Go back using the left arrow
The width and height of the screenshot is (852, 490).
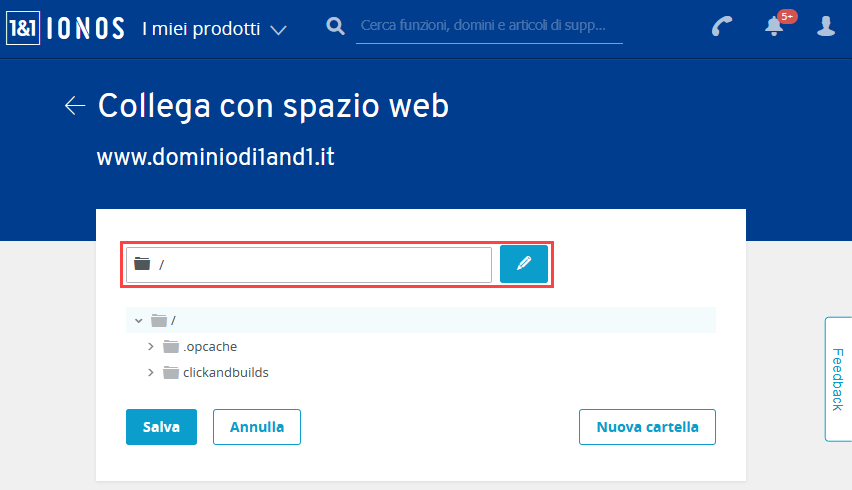[75, 105]
